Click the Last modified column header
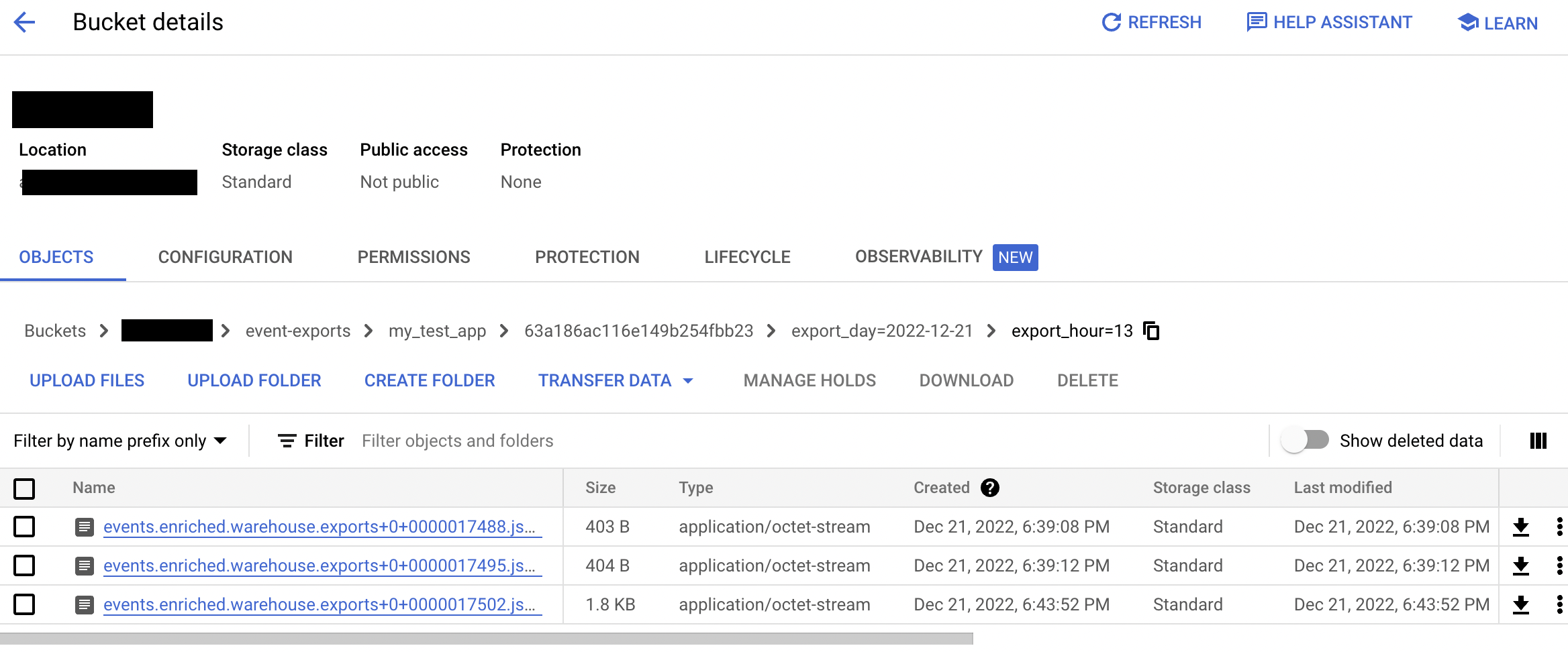Image resolution: width=1568 pixels, height=652 pixels. [x=1343, y=488]
